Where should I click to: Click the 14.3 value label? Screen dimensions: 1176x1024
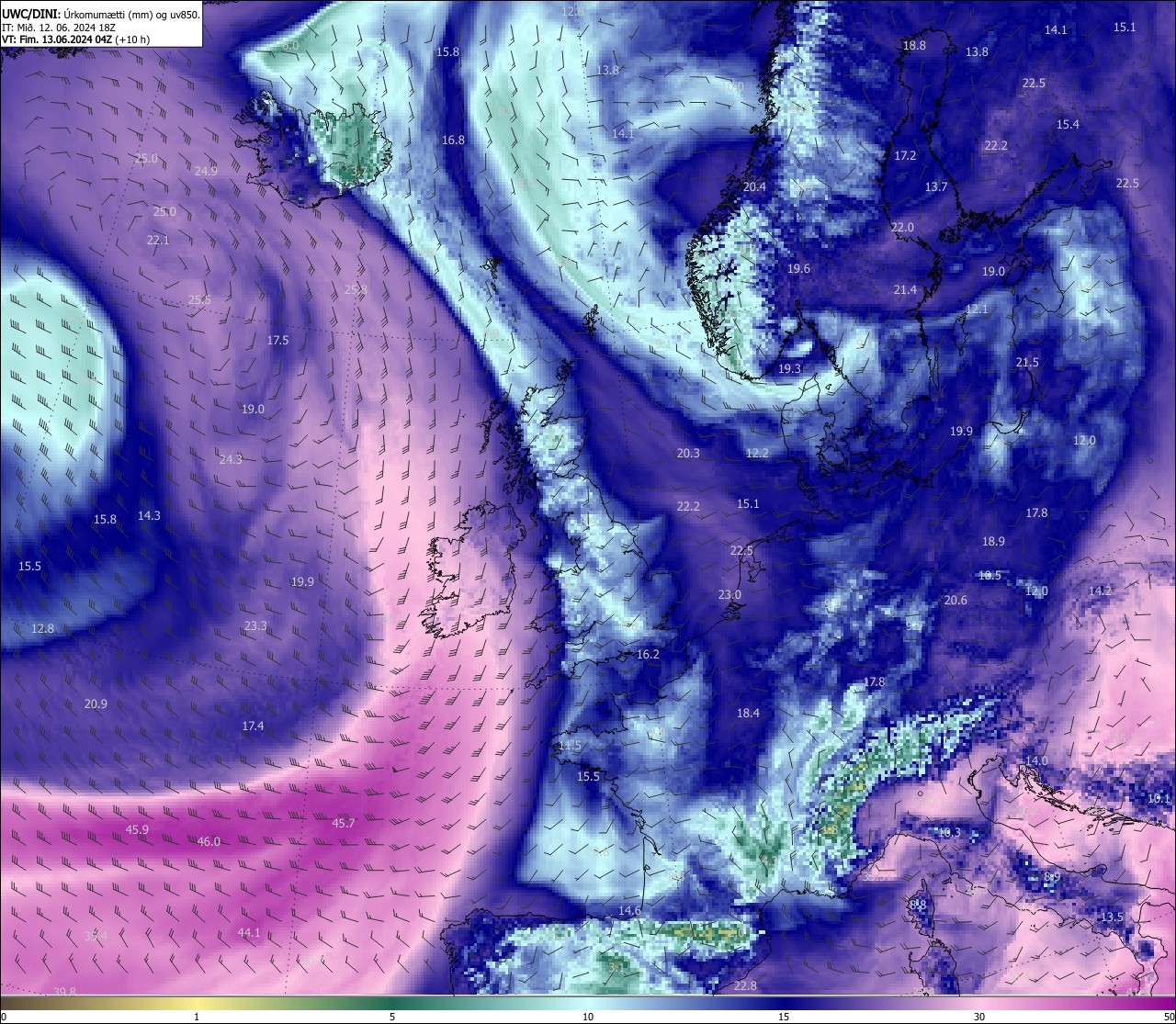pyautogui.click(x=149, y=515)
